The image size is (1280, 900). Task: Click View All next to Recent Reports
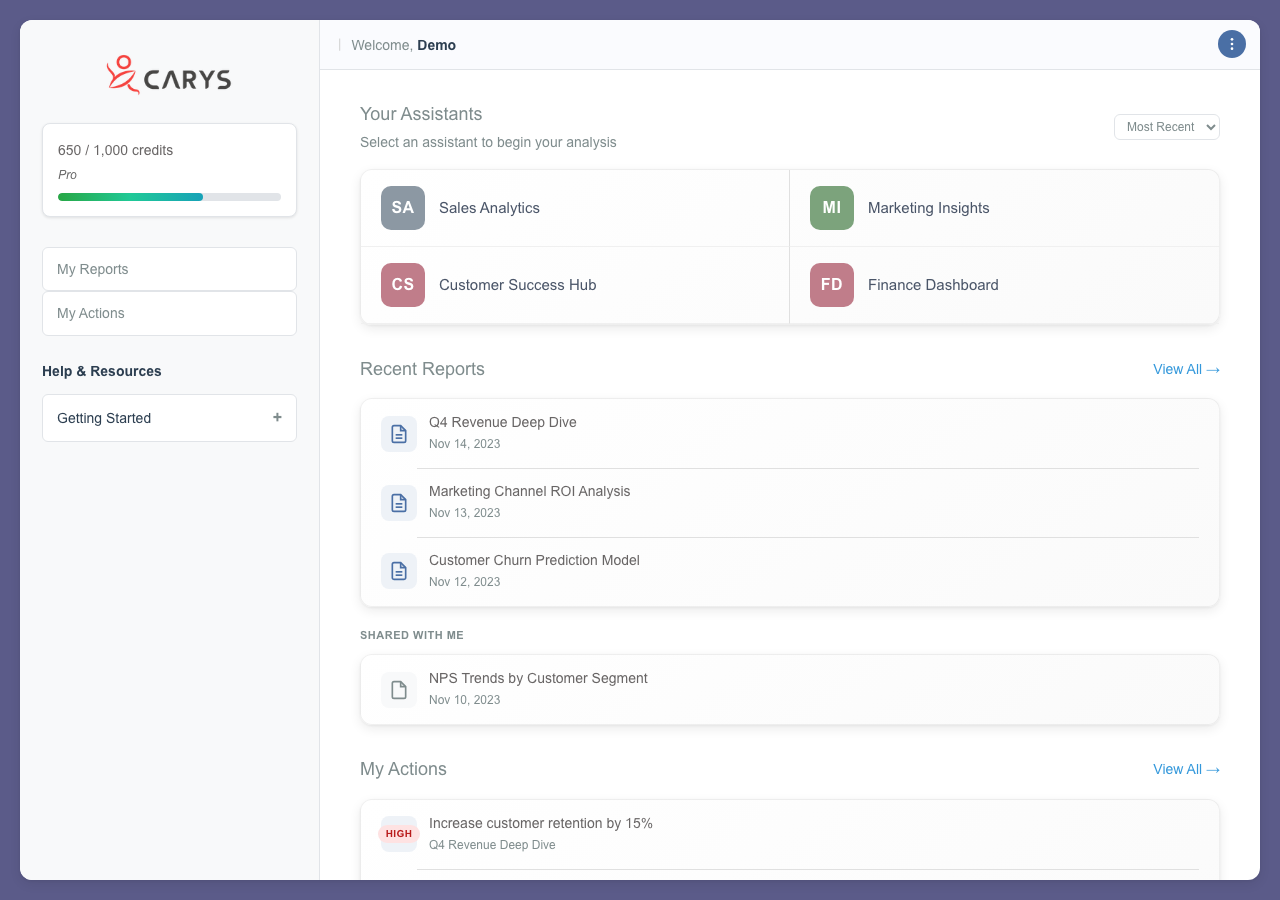click(1186, 369)
